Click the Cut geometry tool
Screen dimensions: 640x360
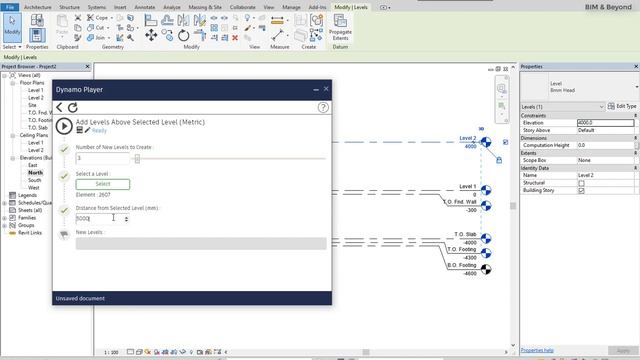pyautogui.click(x=95, y=28)
